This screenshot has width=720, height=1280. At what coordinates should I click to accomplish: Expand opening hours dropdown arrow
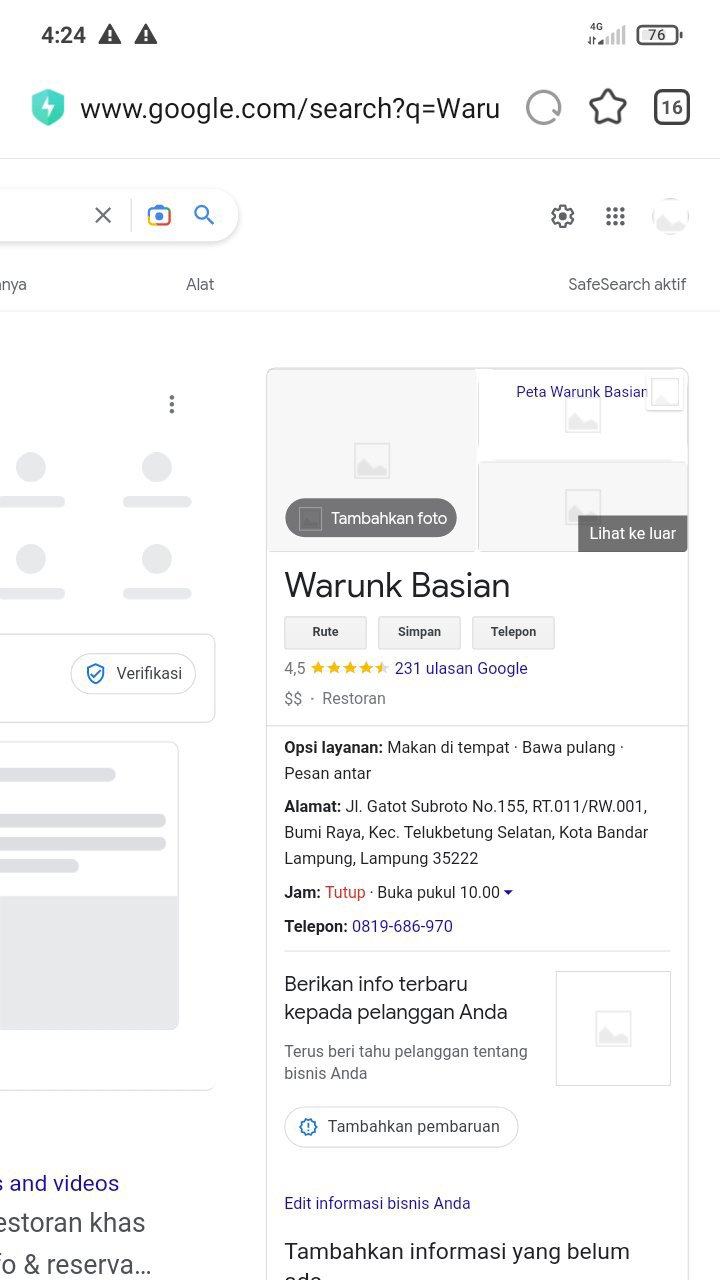[x=508, y=893]
